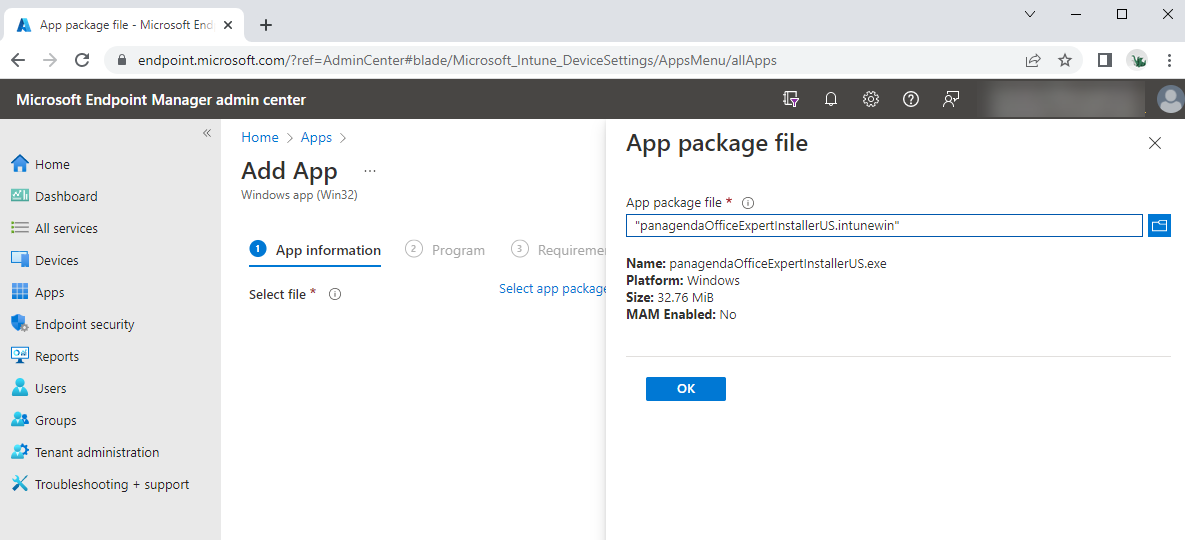Screen dimensions: 1185x540
Task: Open the feedback icon in header
Action: (951, 99)
